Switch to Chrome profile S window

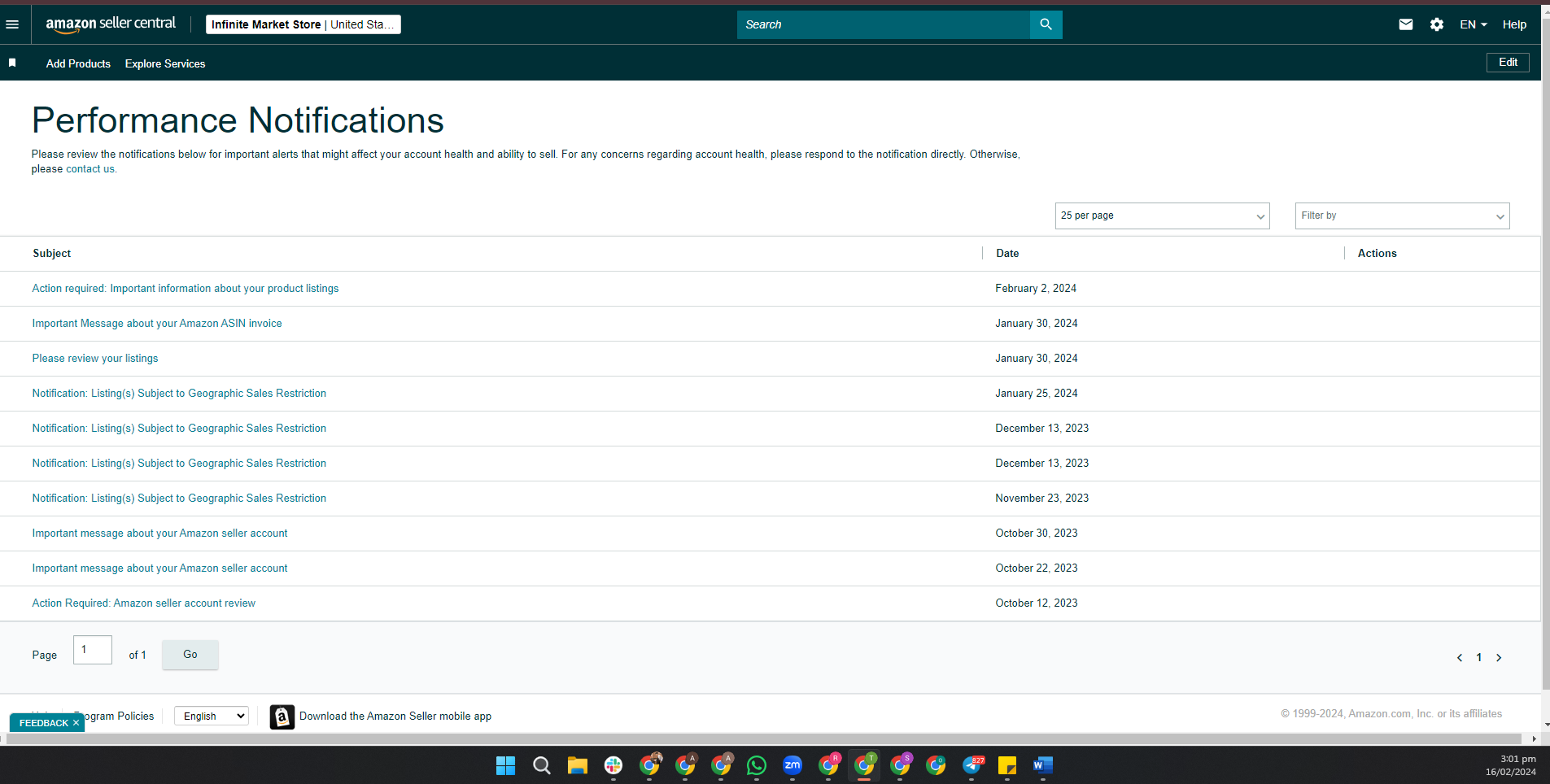(x=900, y=765)
